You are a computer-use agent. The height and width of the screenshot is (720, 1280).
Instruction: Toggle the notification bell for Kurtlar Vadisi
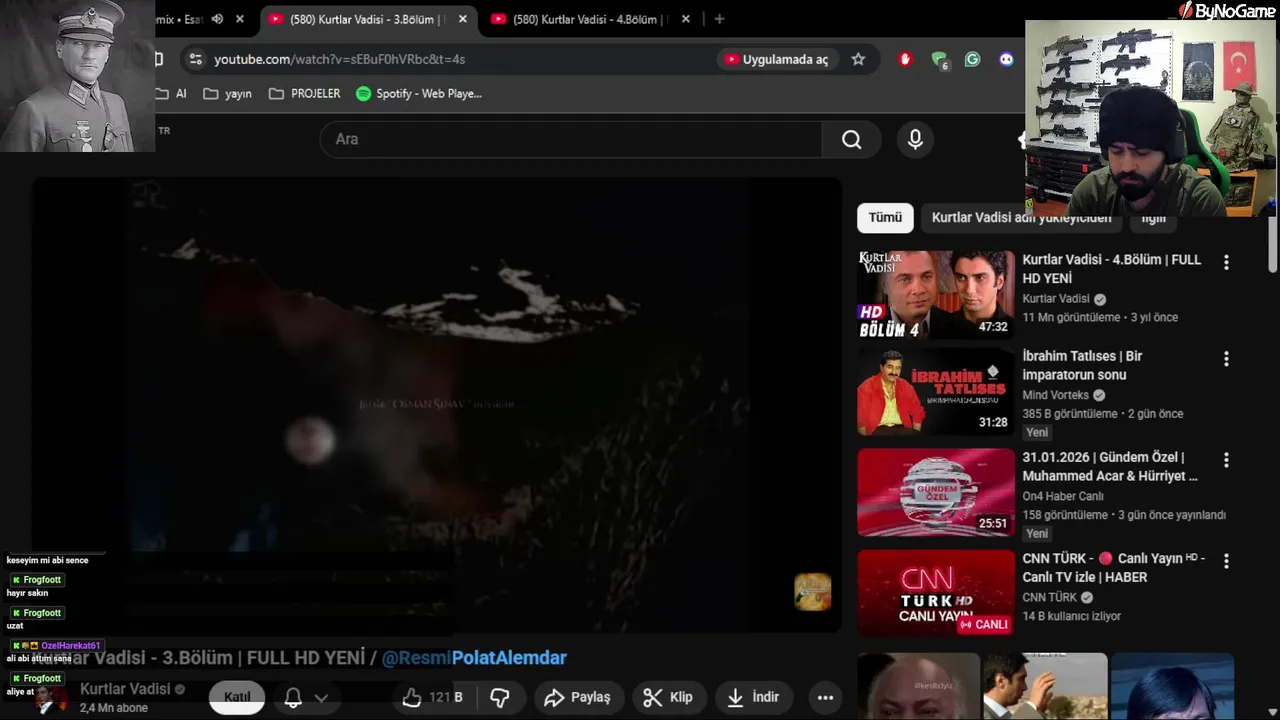[293, 697]
